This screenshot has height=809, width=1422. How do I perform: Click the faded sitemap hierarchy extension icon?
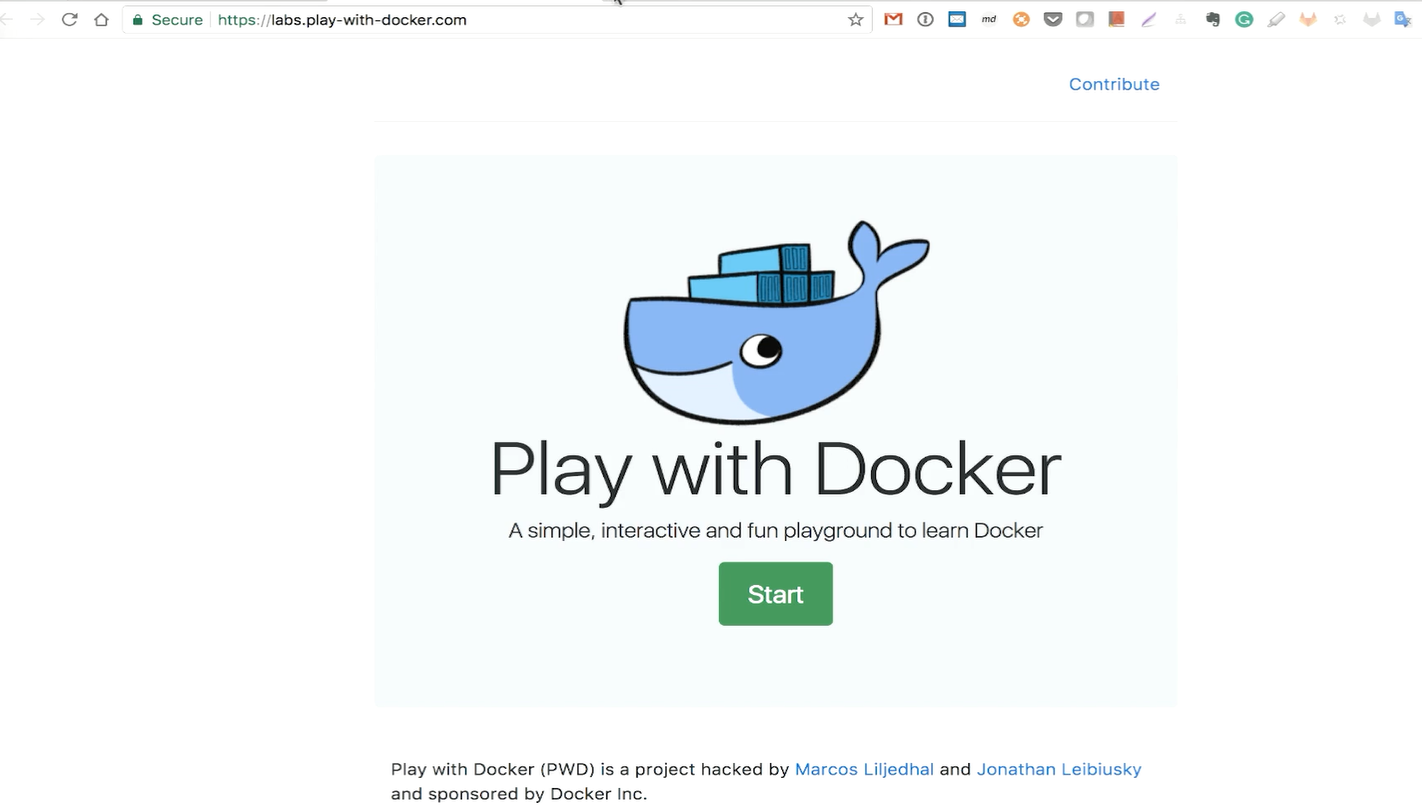pyautogui.click(x=1181, y=19)
